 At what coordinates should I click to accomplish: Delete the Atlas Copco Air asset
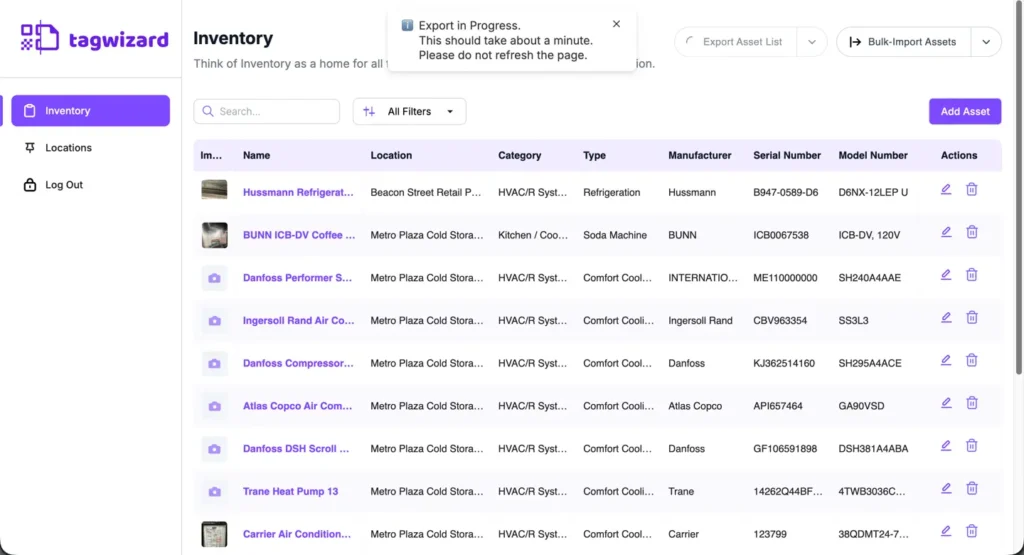tap(972, 403)
